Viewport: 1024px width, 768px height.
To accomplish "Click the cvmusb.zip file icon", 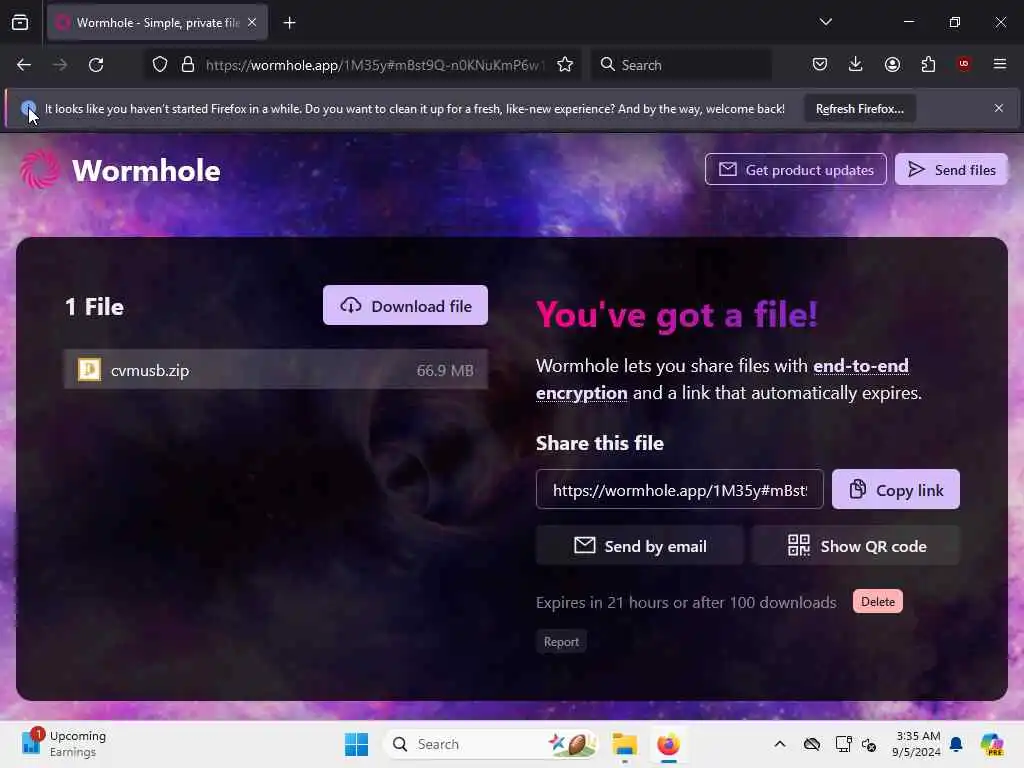I will click(x=89, y=370).
